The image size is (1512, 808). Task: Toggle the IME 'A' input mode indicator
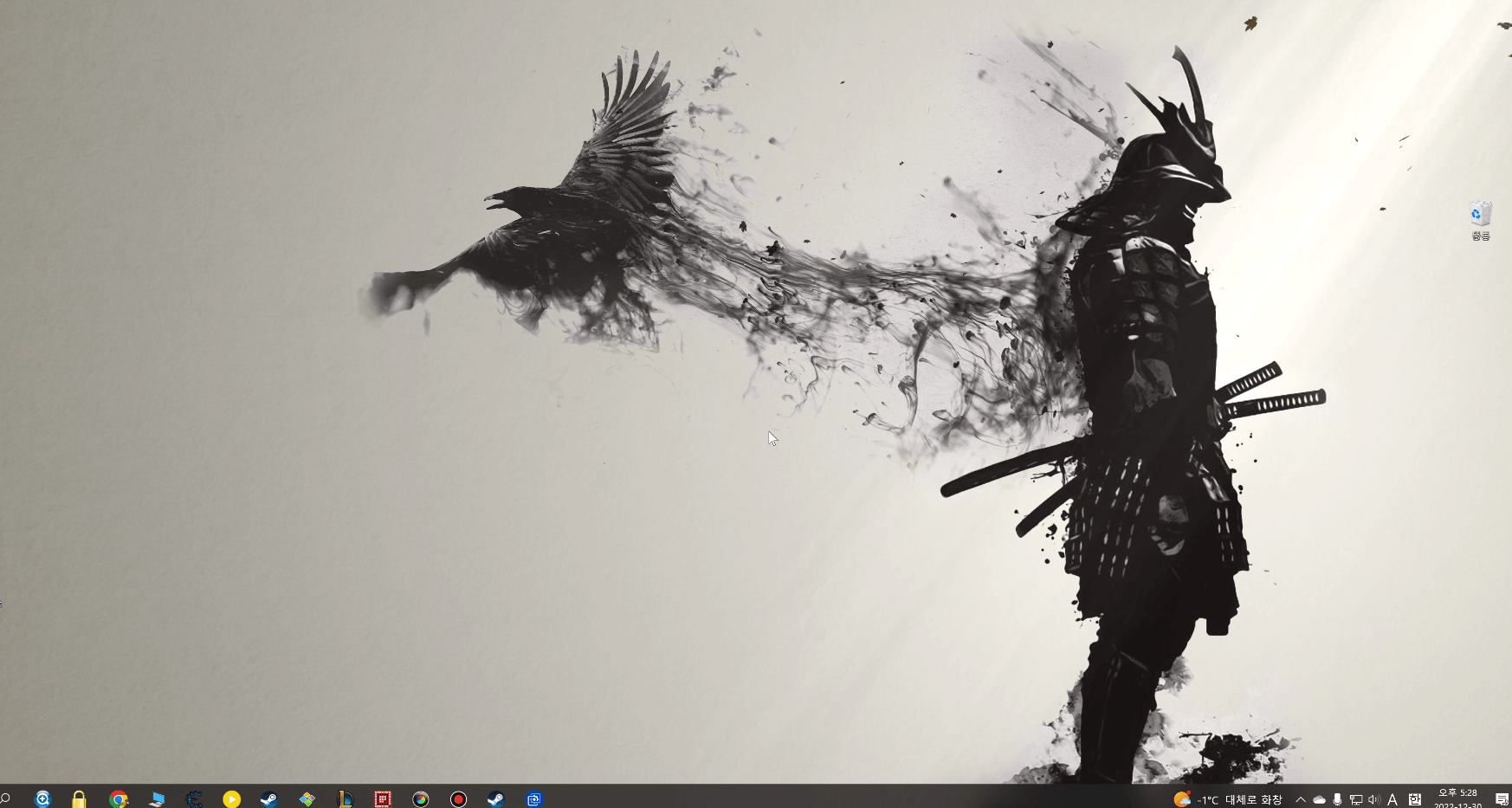click(1392, 799)
